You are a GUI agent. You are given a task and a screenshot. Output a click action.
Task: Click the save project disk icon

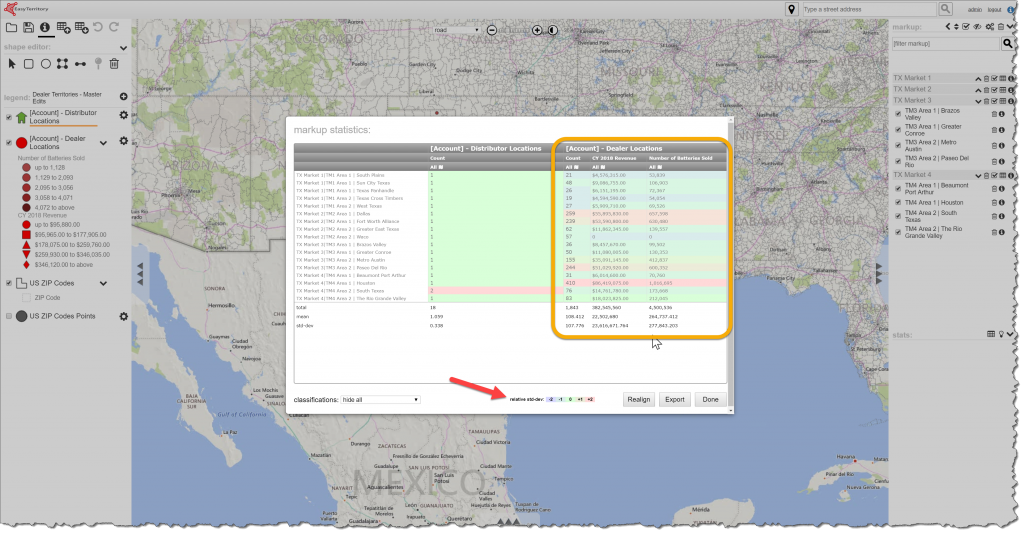pos(28,27)
